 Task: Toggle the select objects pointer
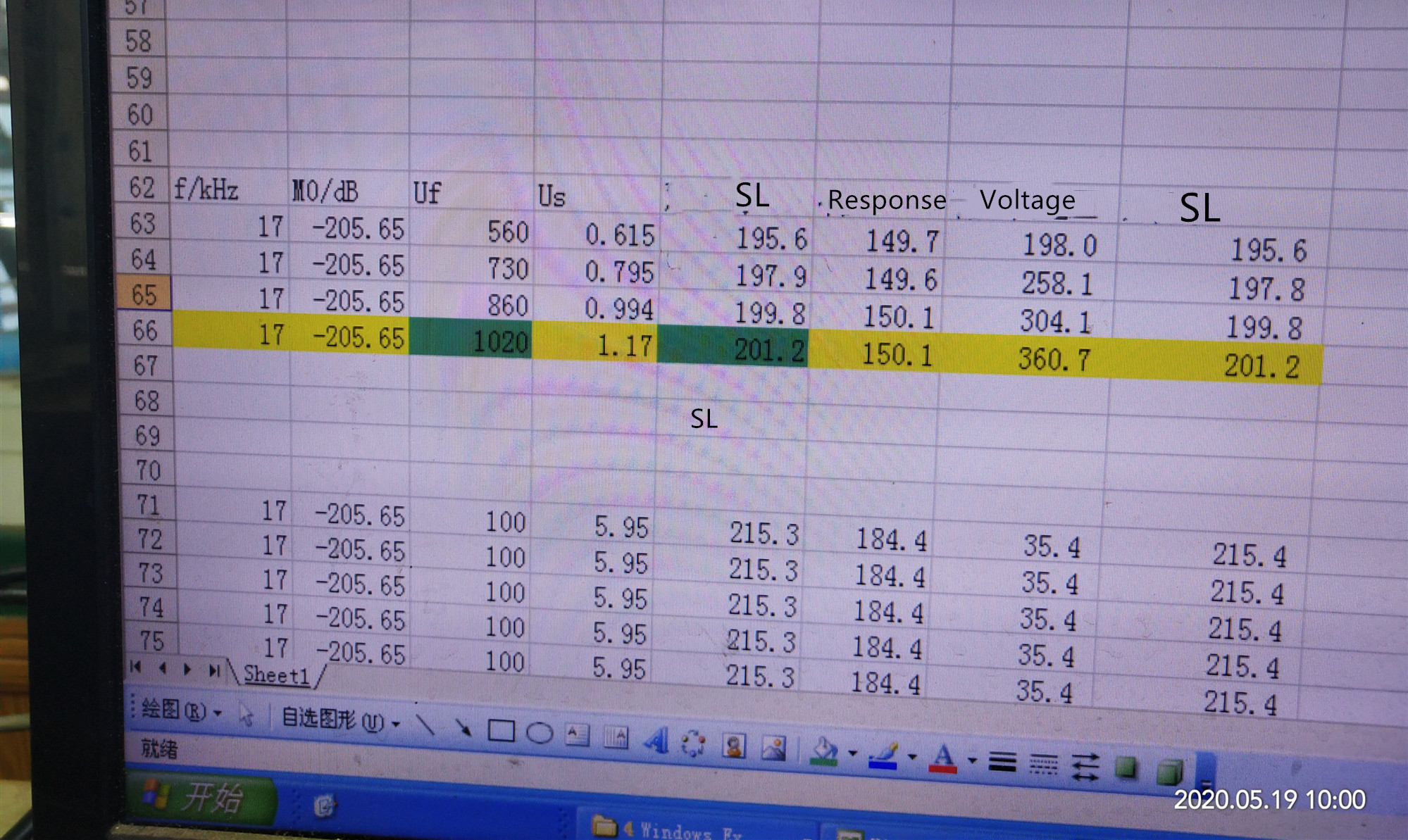point(245,715)
